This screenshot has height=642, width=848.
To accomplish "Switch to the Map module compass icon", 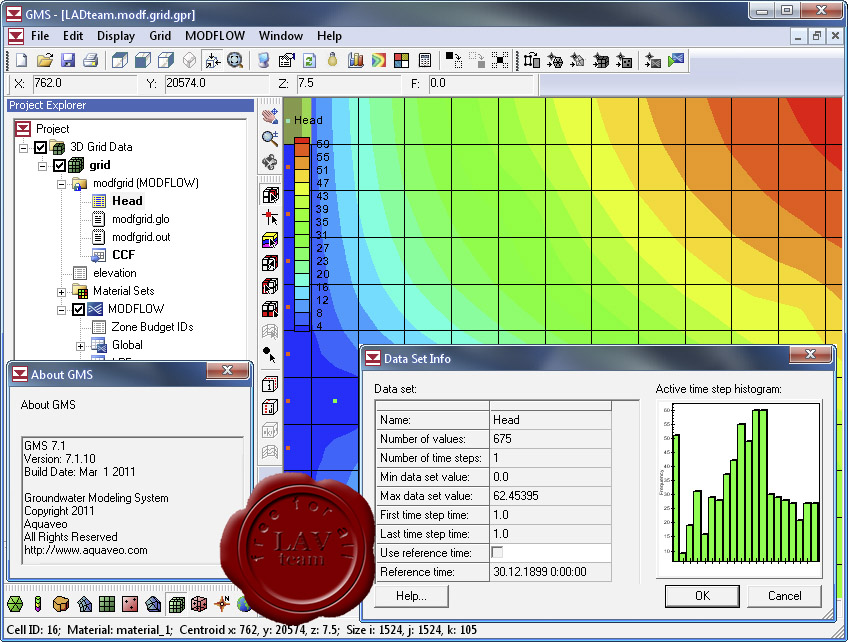I will coord(222,604).
